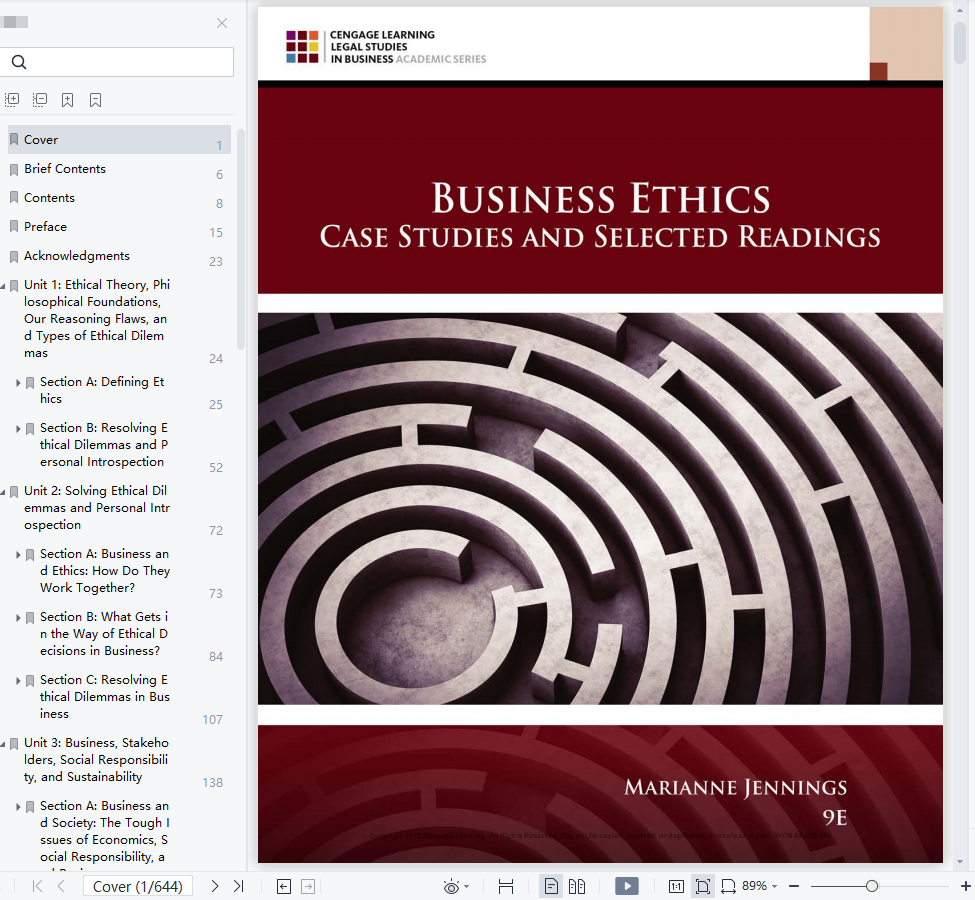Image resolution: width=975 pixels, height=900 pixels.
Task: Select the Contents bookmark
Action: pos(49,198)
